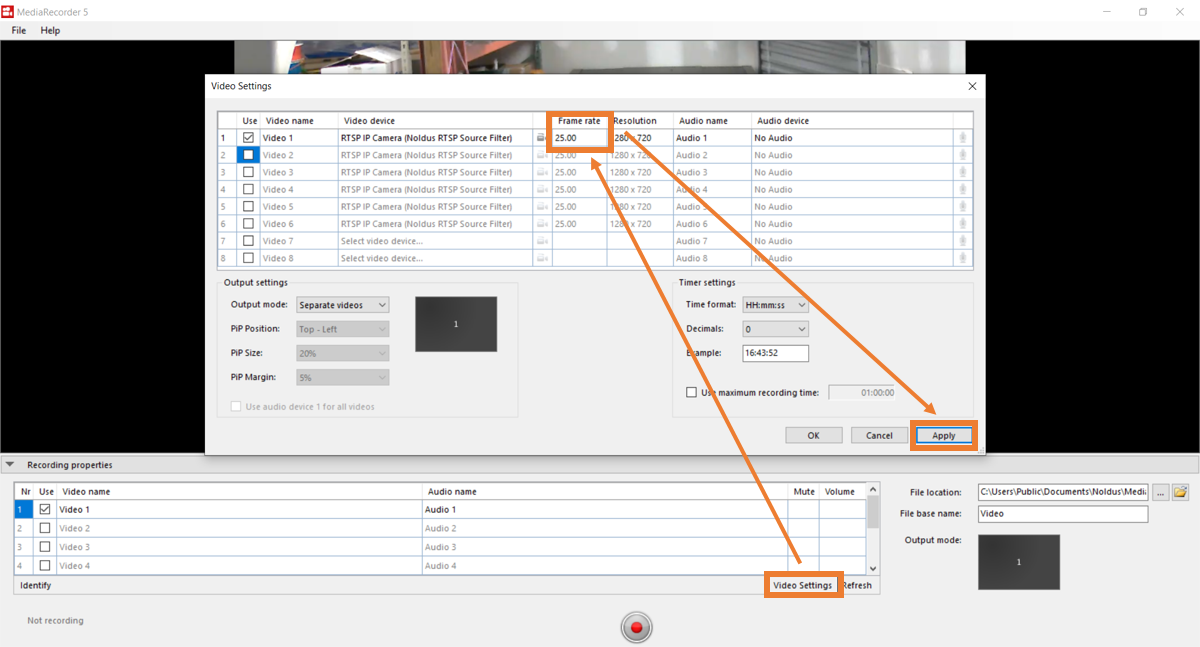Viewport: 1200px width, 647px height.
Task: Click the Identify button
Action: coord(36,585)
